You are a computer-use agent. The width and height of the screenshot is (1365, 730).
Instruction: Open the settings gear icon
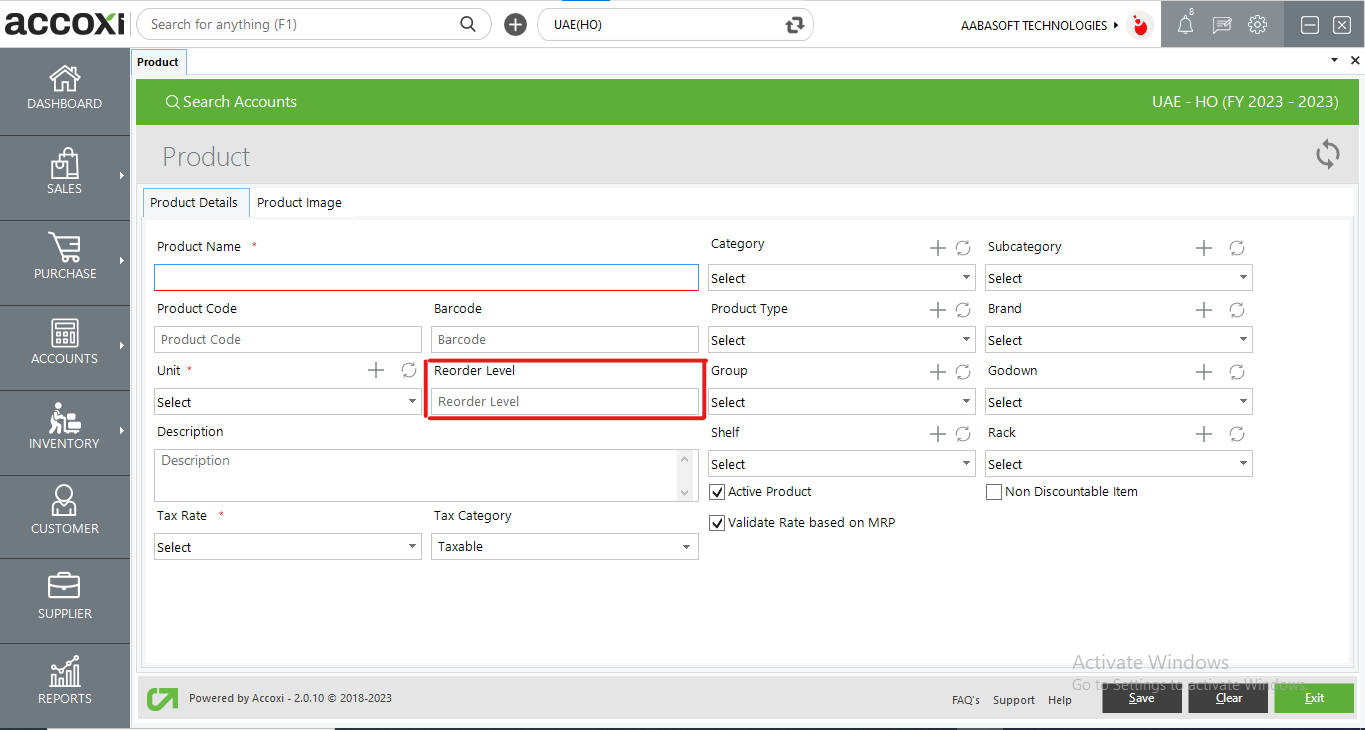point(1257,26)
